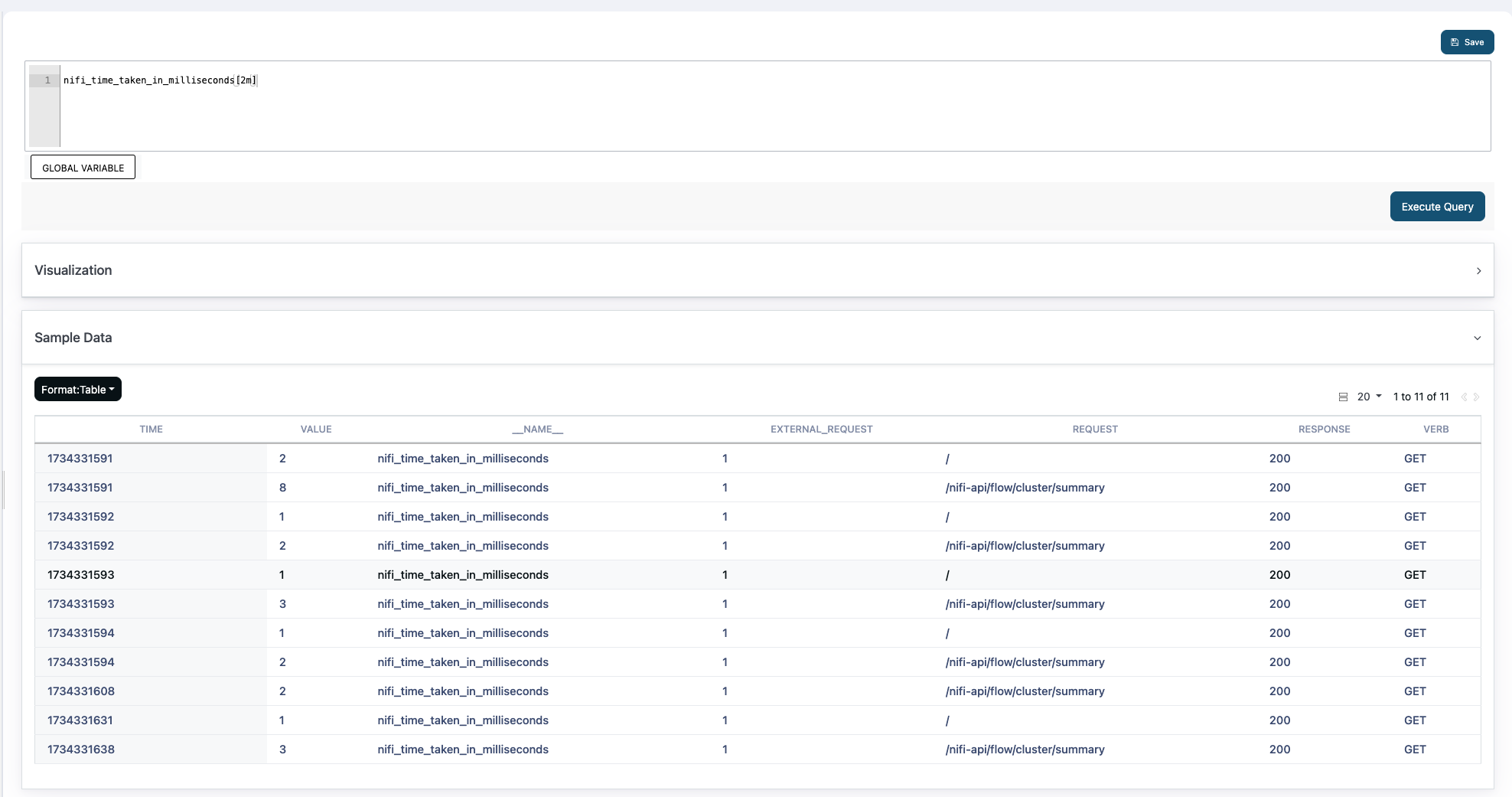Collapse the Sample Data section chevron

point(1477,338)
